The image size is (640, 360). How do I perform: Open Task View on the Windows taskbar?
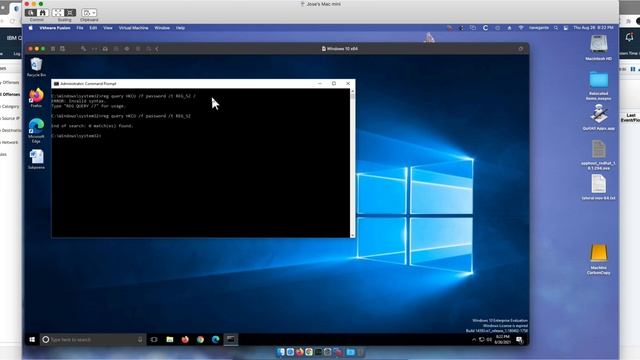[x=154, y=340]
